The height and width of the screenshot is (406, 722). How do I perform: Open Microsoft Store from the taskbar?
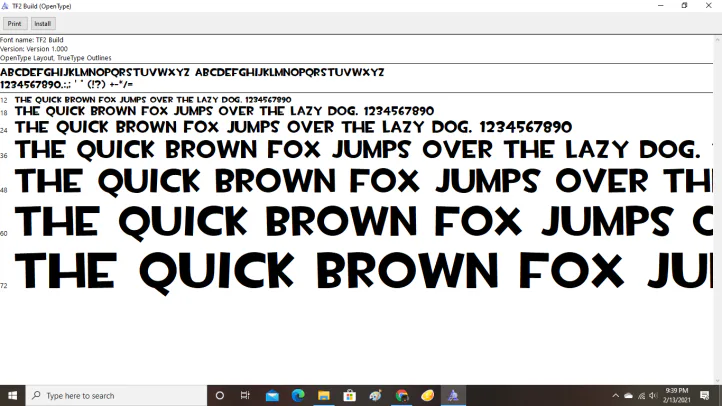coord(349,395)
